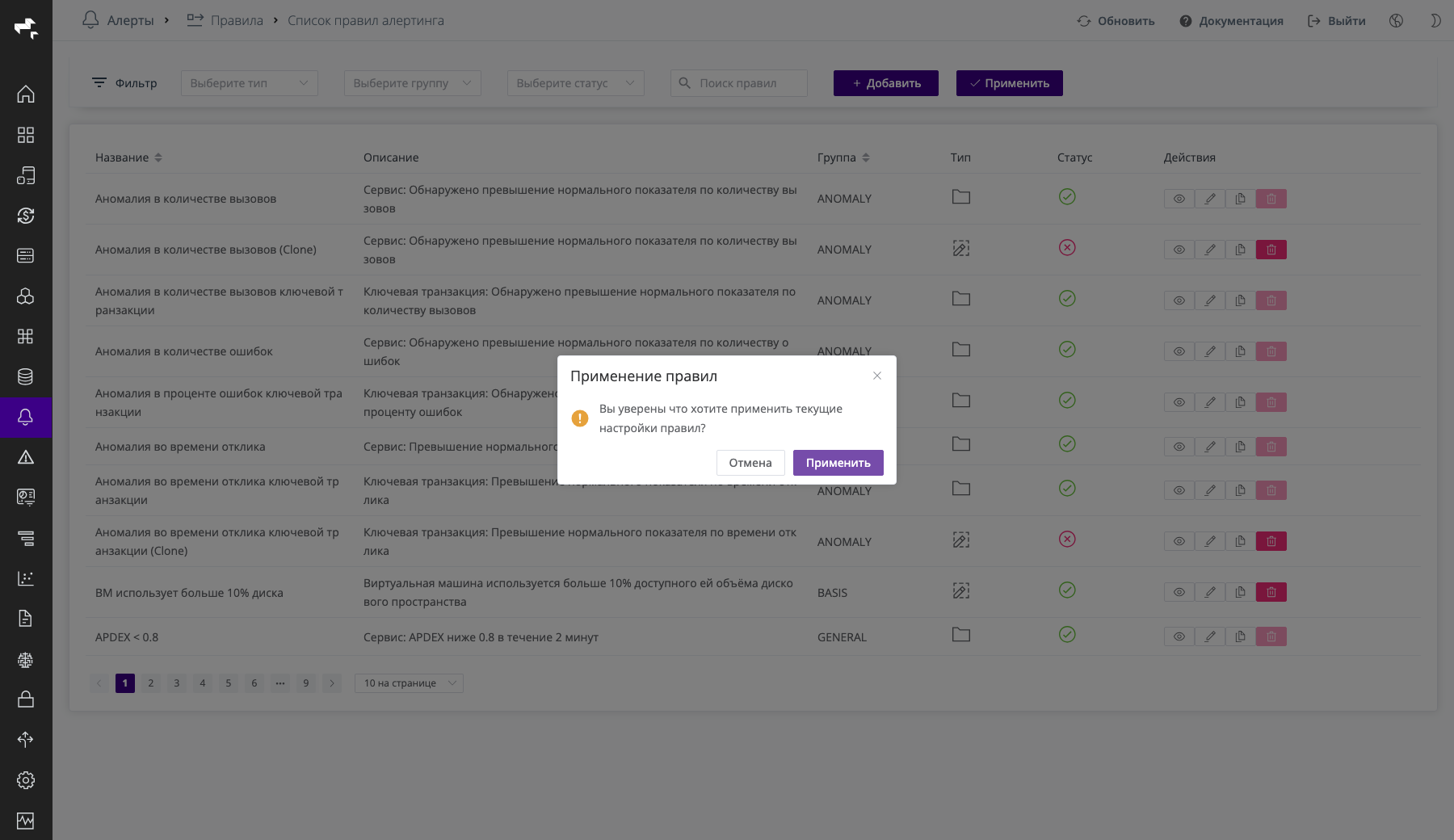The image size is (1454, 840).
Task: Expand pagination ellipsis to jump pages
Action: coord(280,683)
